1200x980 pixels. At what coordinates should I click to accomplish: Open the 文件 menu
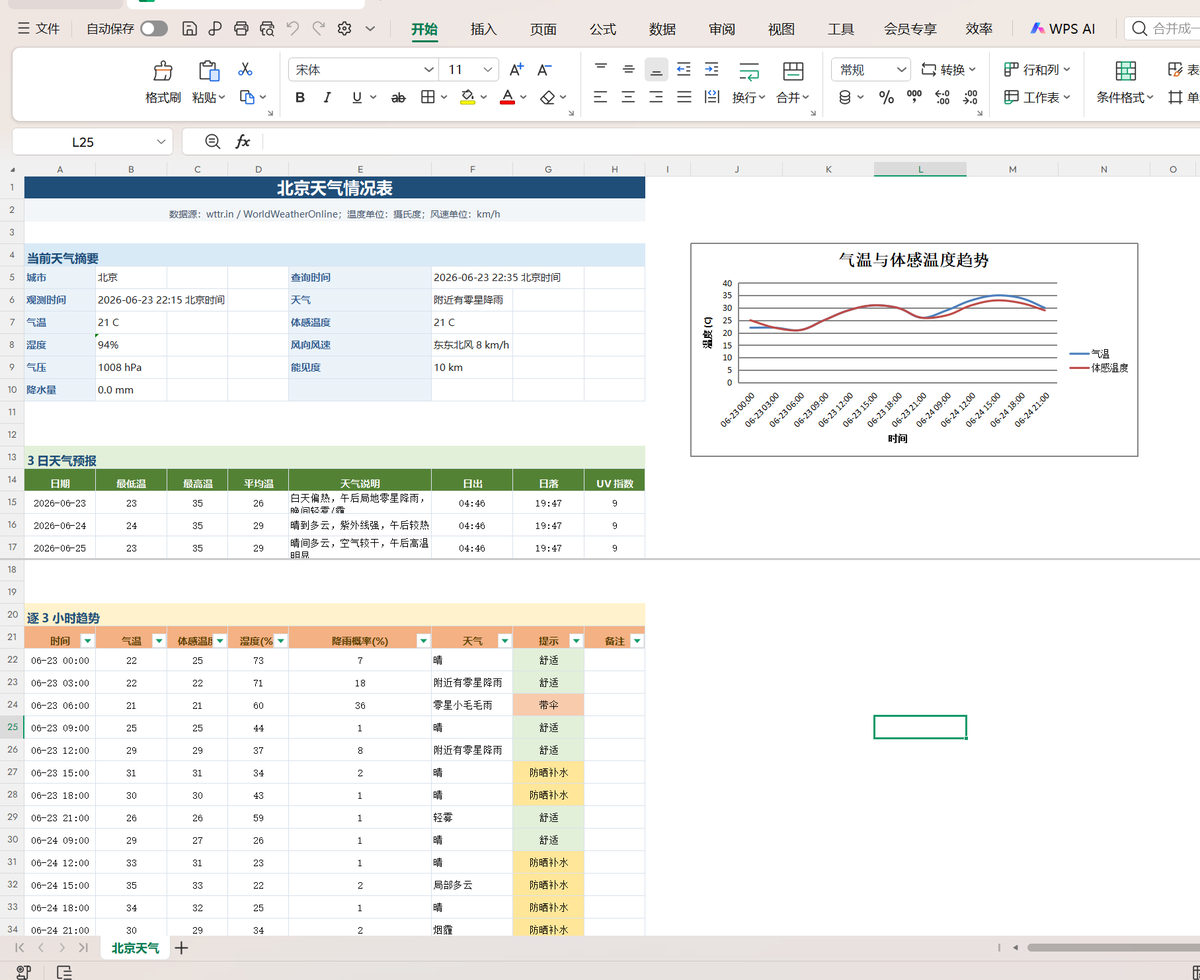(x=38, y=29)
